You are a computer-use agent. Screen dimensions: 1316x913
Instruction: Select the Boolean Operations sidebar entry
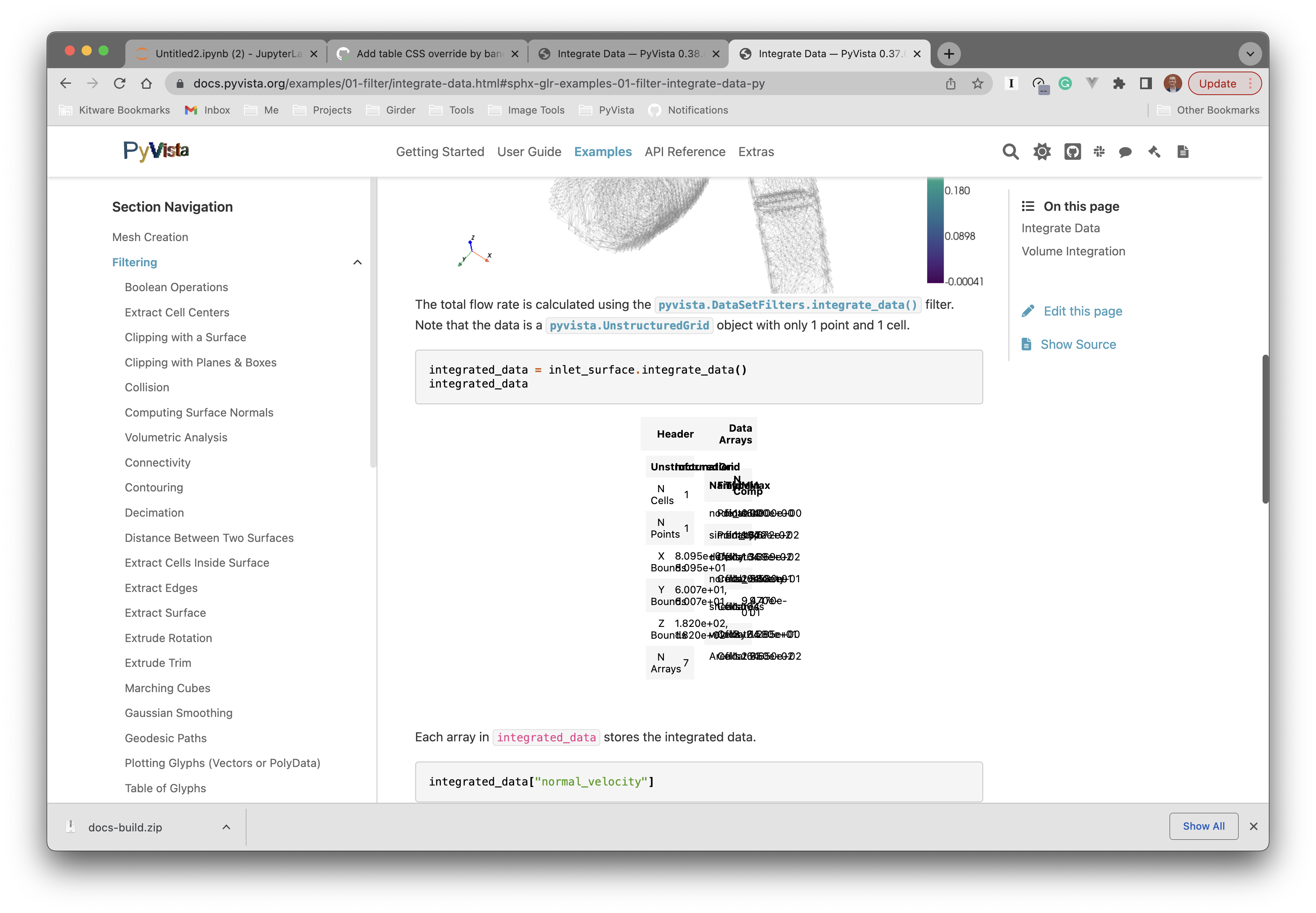tap(176, 287)
